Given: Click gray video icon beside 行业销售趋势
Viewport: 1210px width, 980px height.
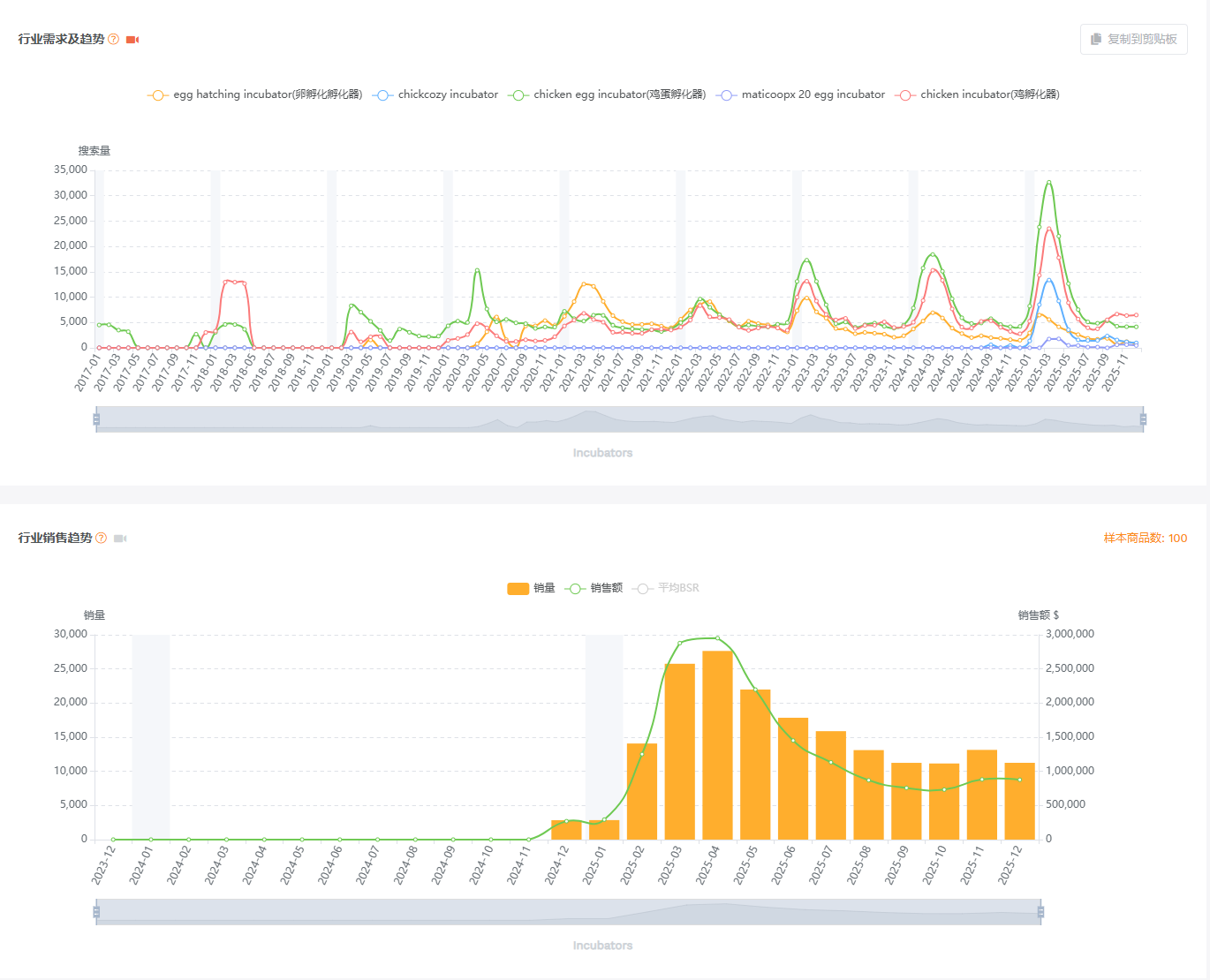Looking at the screenshot, I should [x=120, y=539].
